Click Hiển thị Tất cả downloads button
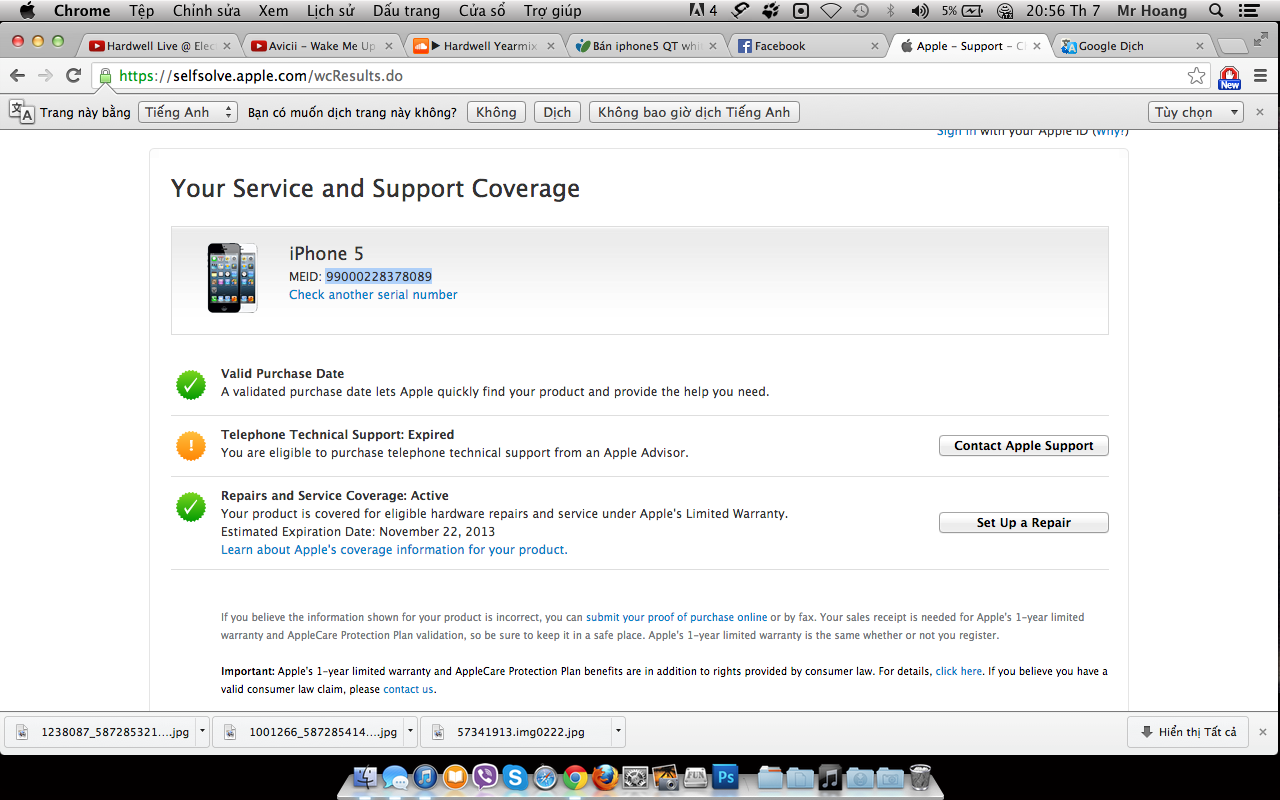This screenshot has width=1280, height=800. (1187, 732)
